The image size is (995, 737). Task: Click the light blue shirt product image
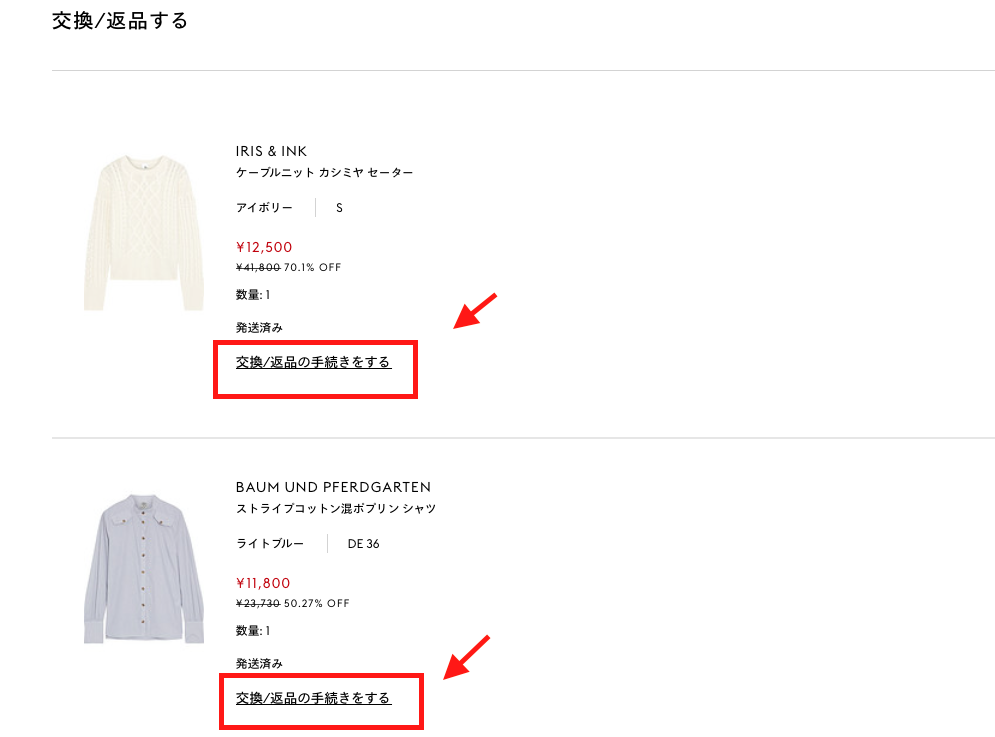click(143, 566)
